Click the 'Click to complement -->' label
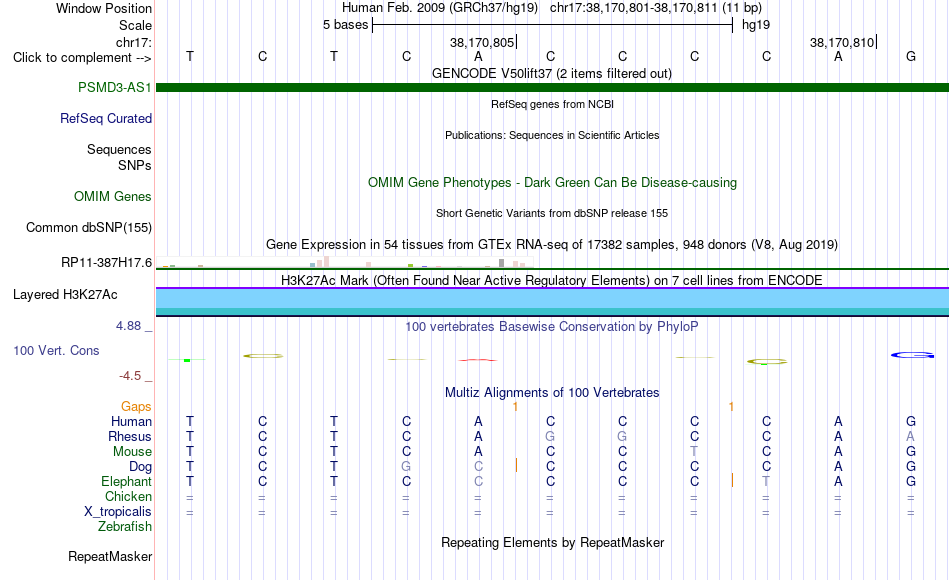950x580 pixels. pos(82,58)
